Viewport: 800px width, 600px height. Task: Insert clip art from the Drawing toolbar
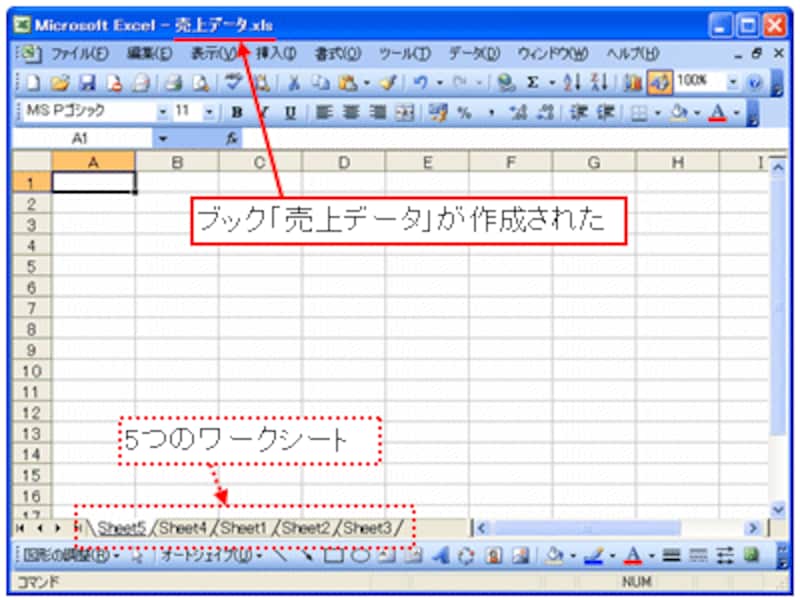click(x=493, y=556)
